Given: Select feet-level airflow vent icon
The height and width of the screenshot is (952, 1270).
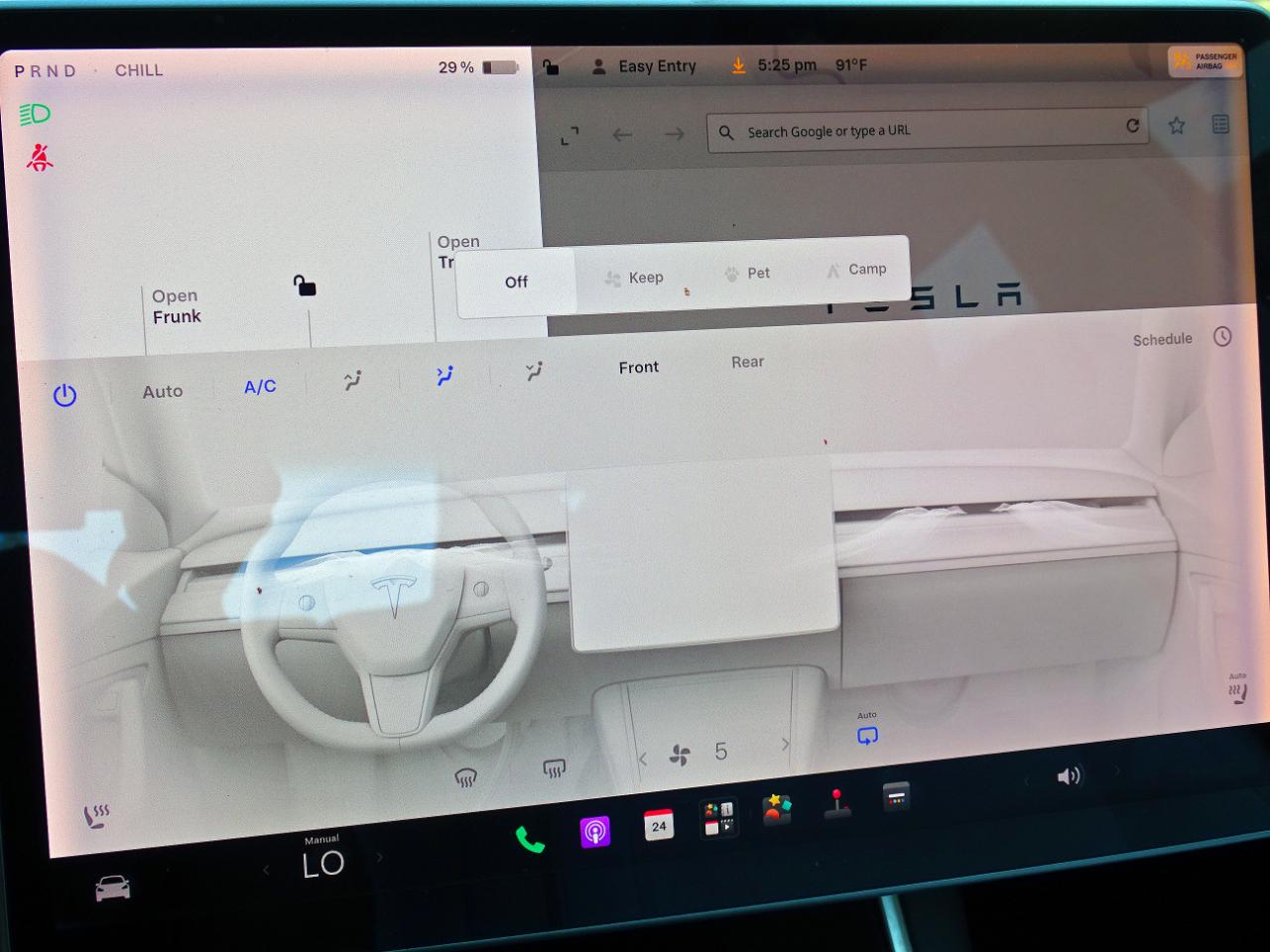Looking at the screenshot, I should [535, 372].
